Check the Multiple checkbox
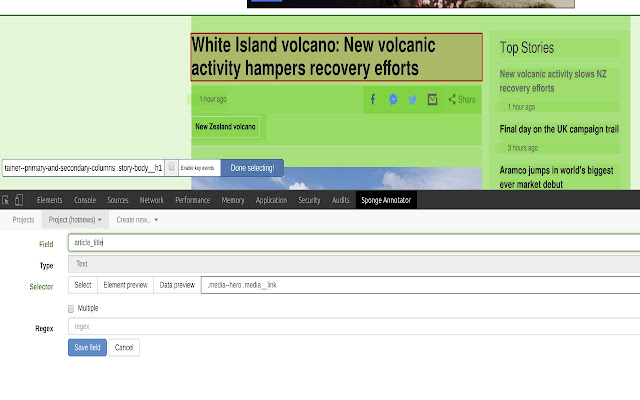 [x=71, y=309]
